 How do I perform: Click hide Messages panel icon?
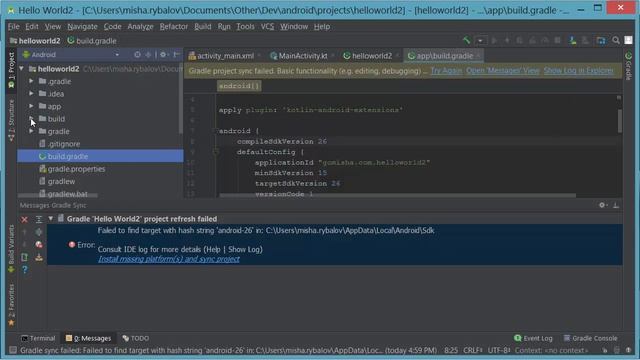(x=616, y=205)
